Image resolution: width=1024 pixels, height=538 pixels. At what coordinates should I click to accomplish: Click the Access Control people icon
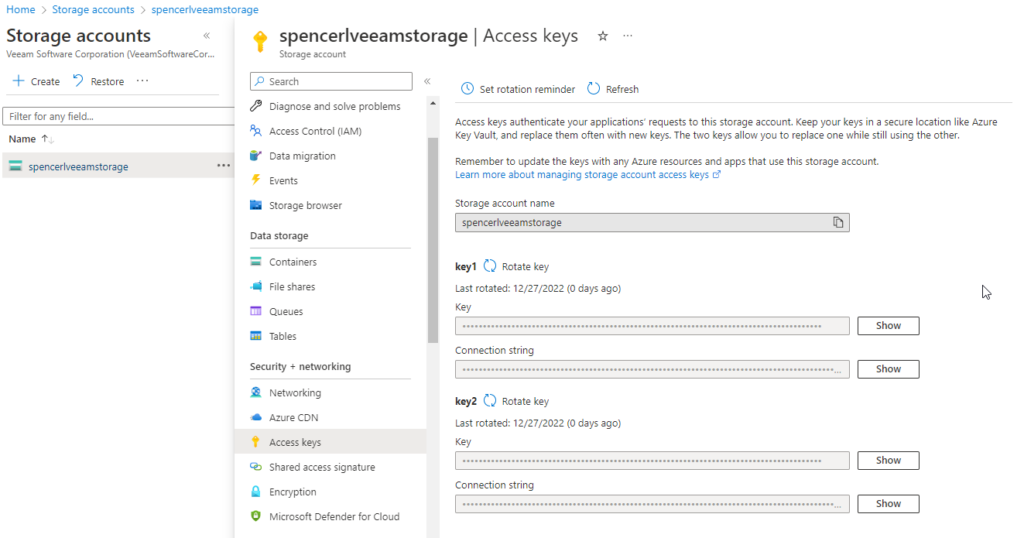[256, 131]
